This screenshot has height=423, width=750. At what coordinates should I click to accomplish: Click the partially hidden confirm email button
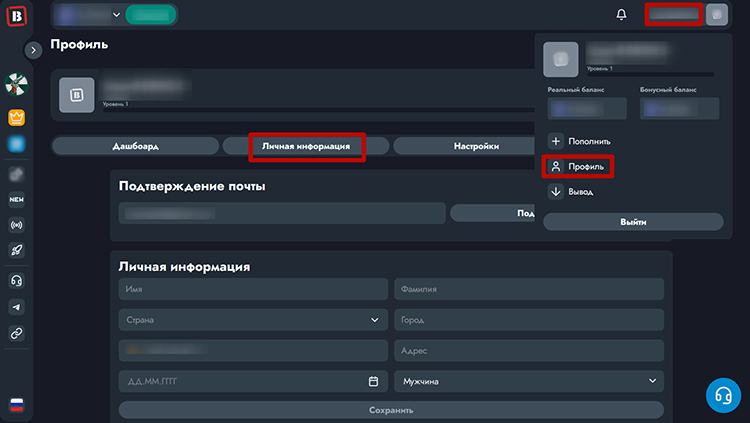pyautogui.click(x=493, y=213)
